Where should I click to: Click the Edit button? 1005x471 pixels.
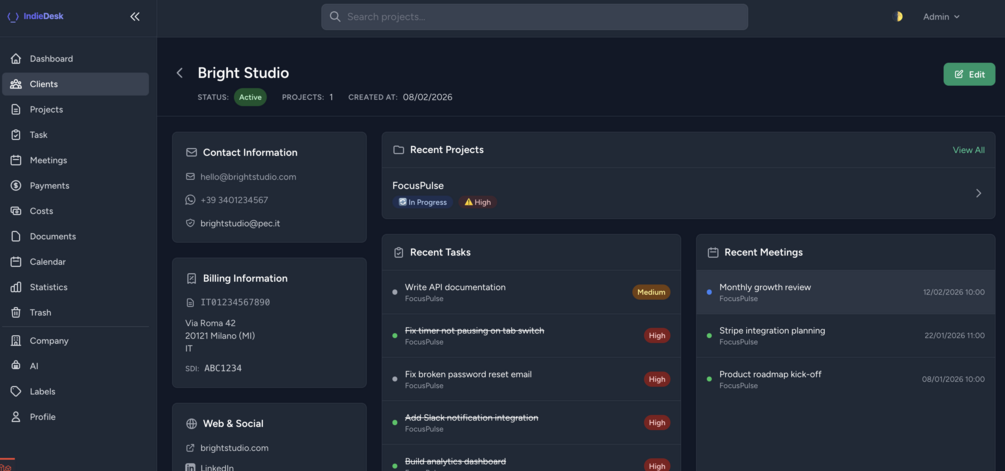point(969,74)
